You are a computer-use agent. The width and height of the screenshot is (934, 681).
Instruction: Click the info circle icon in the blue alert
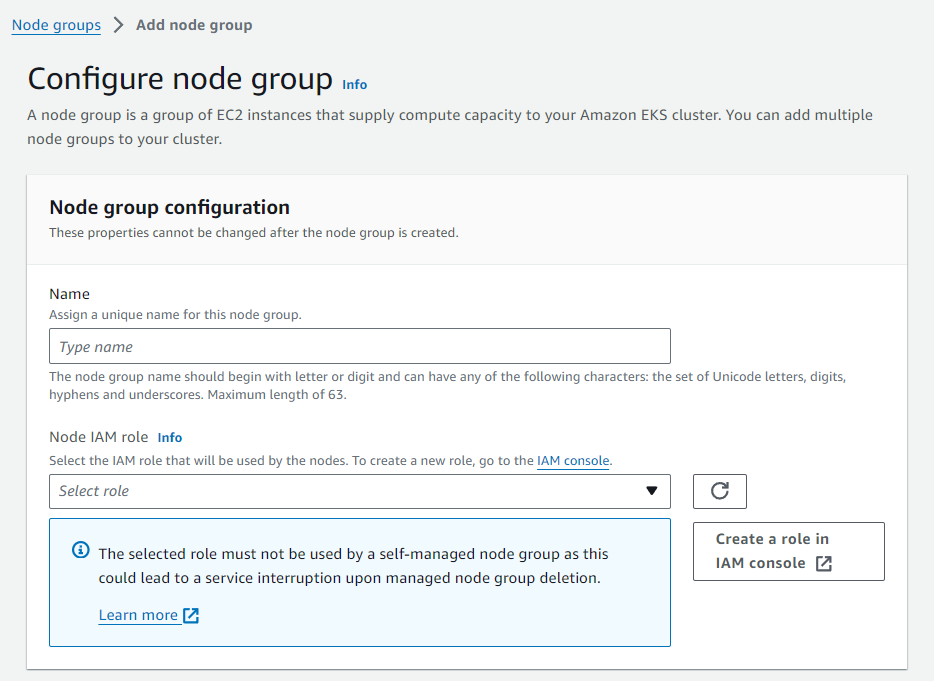click(x=81, y=550)
